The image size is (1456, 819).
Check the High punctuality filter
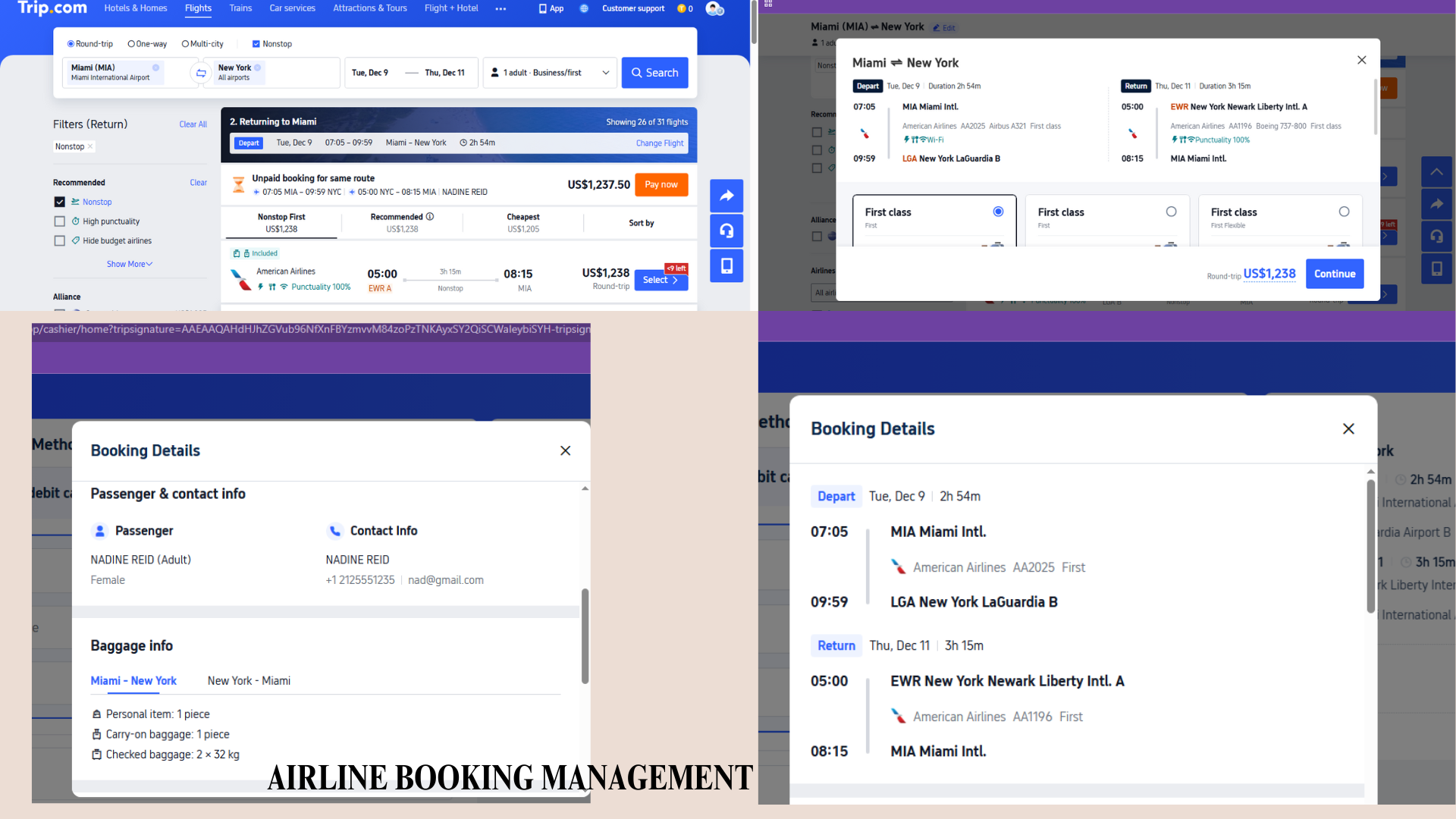pyautogui.click(x=60, y=221)
